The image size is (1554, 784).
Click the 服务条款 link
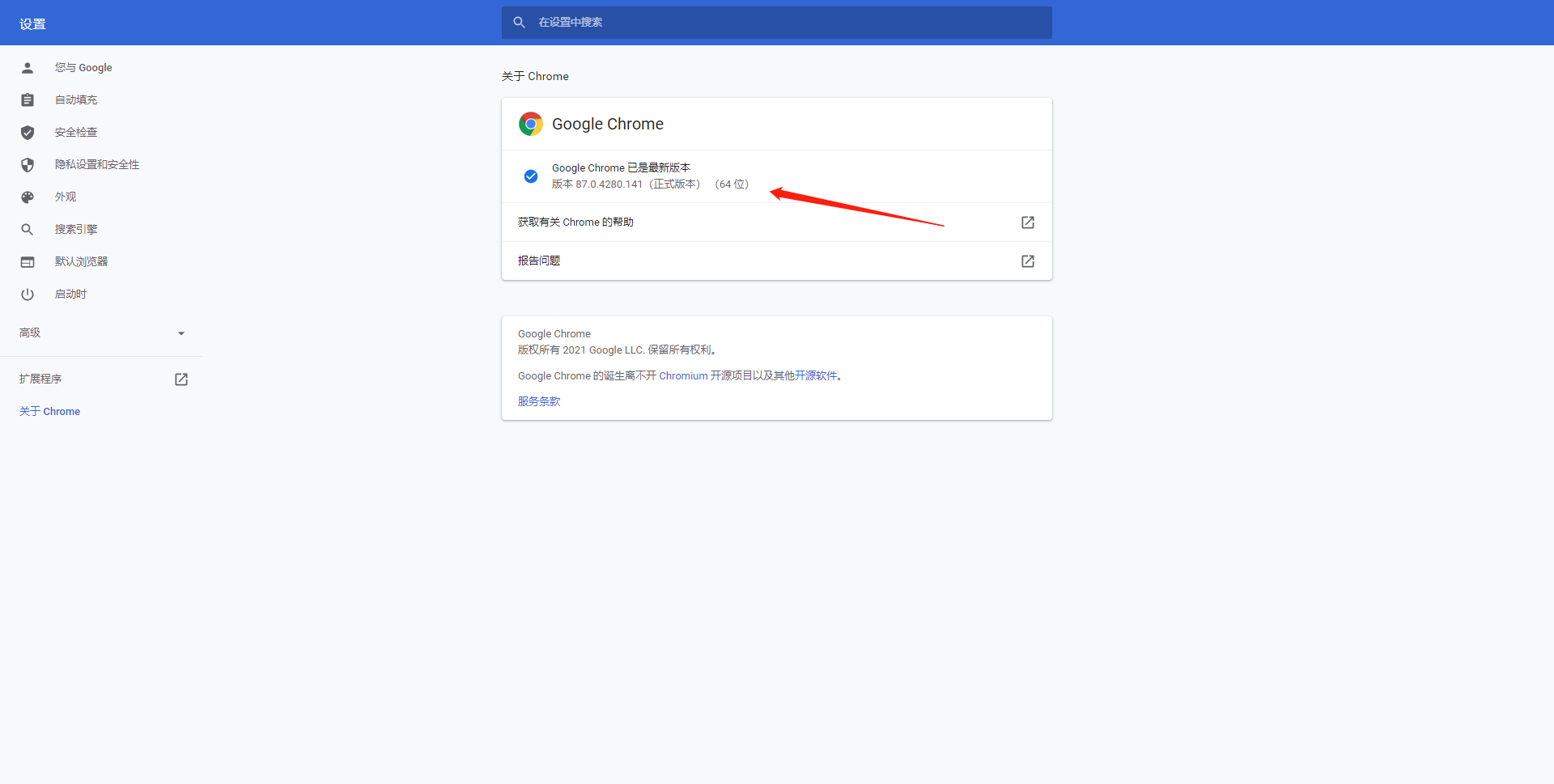[x=538, y=400]
